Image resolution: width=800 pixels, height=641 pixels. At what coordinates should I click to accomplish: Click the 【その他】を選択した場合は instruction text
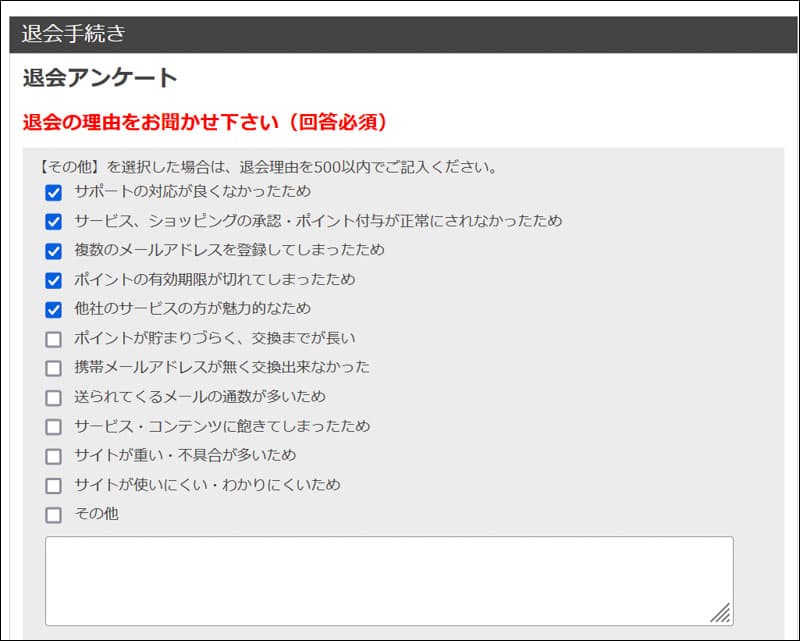point(267,167)
